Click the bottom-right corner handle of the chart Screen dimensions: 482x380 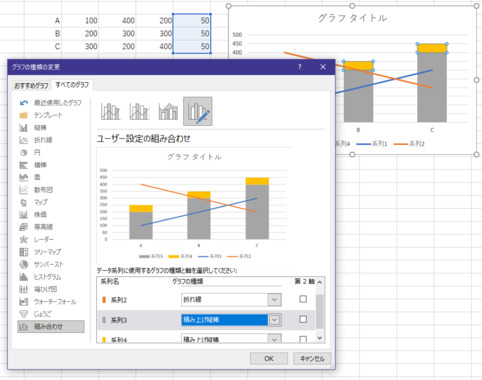476,154
